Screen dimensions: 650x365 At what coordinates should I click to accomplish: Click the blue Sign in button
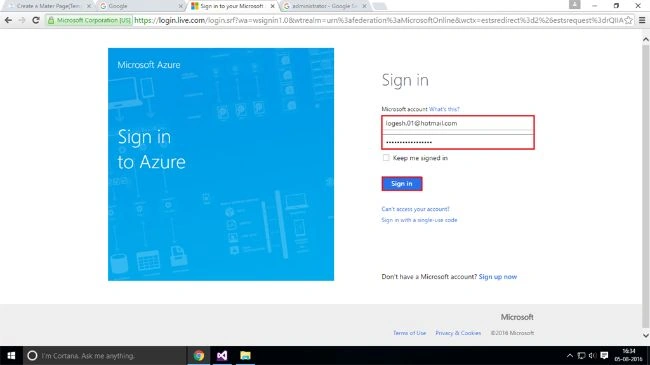click(402, 183)
